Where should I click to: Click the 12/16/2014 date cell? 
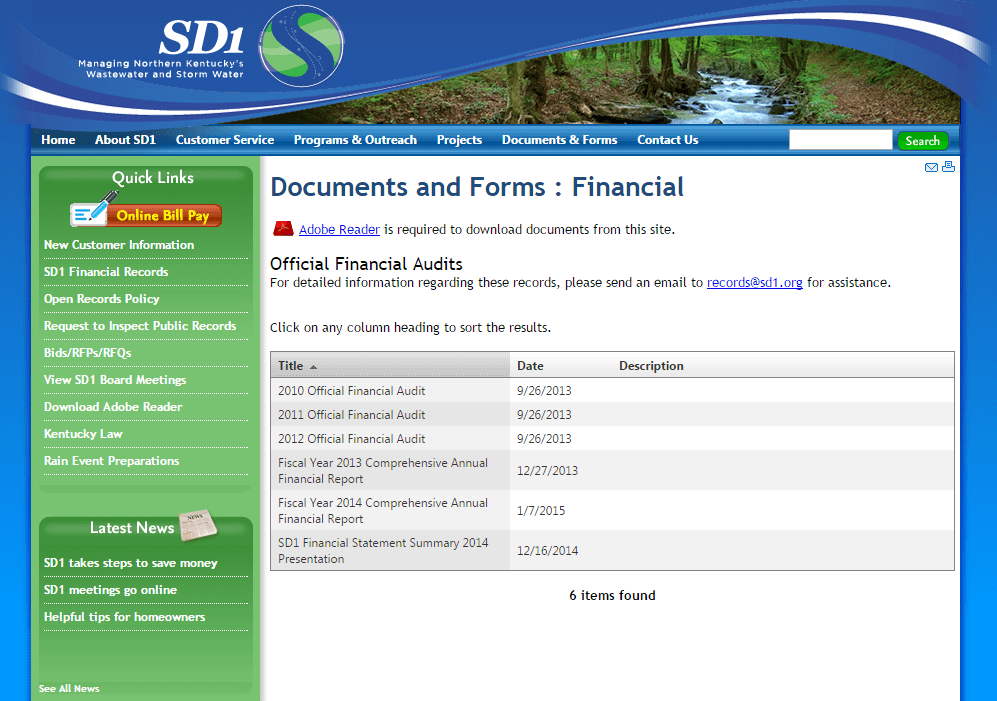pyautogui.click(x=547, y=551)
